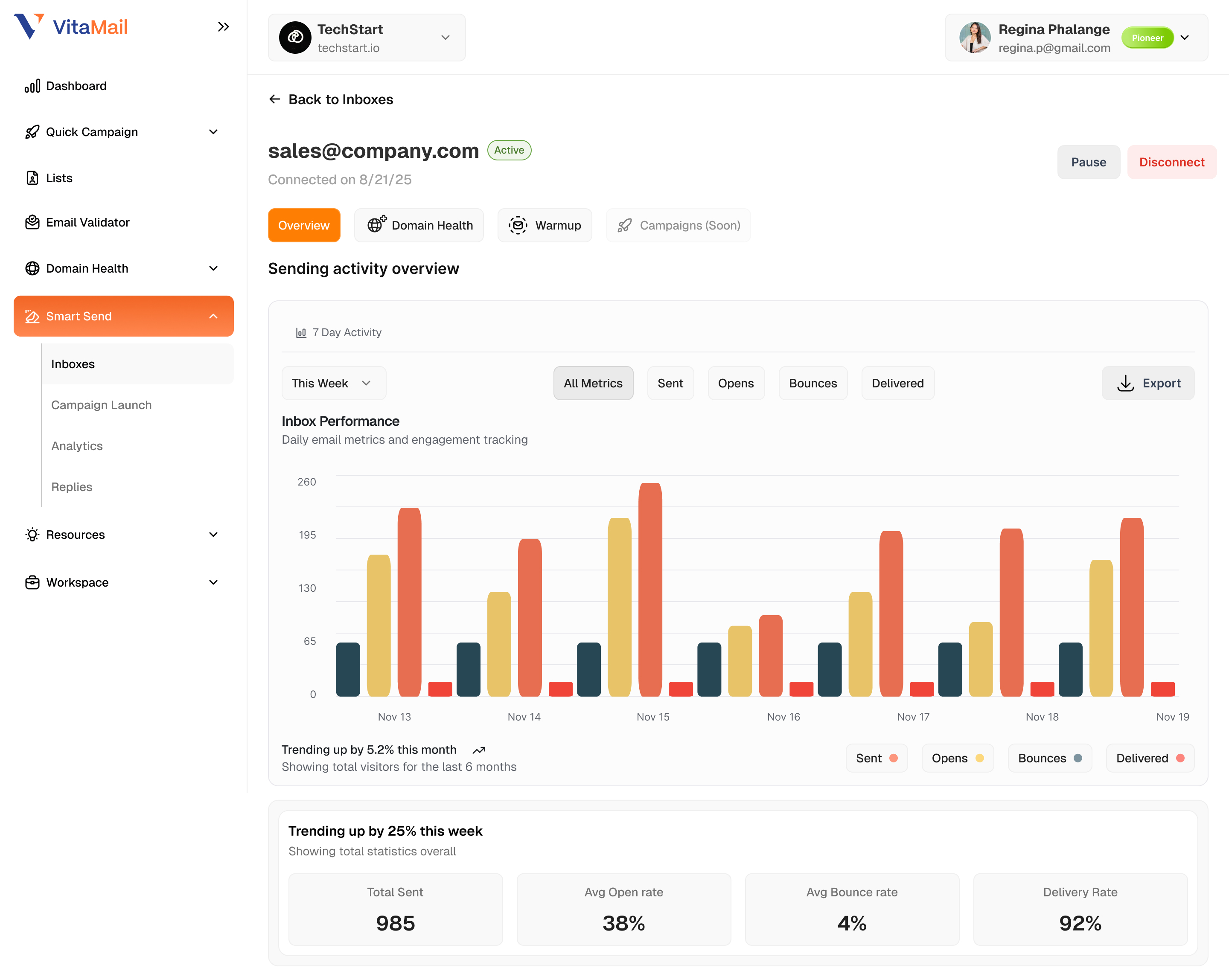Viewport: 1229px width, 980px height.
Task: Pause the sales@company.com inbox
Action: click(x=1089, y=163)
